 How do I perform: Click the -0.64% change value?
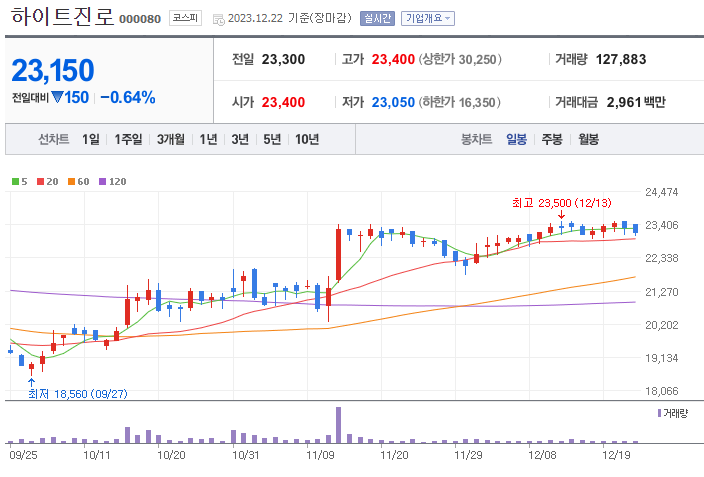[x=128, y=97]
